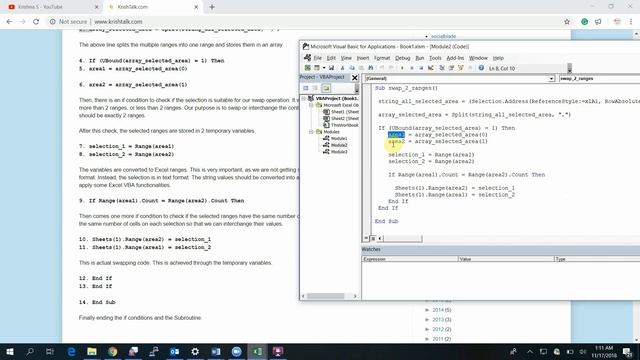Switch to Full Module View in code window
The height and width of the screenshot is (360, 640).
click(x=373, y=238)
